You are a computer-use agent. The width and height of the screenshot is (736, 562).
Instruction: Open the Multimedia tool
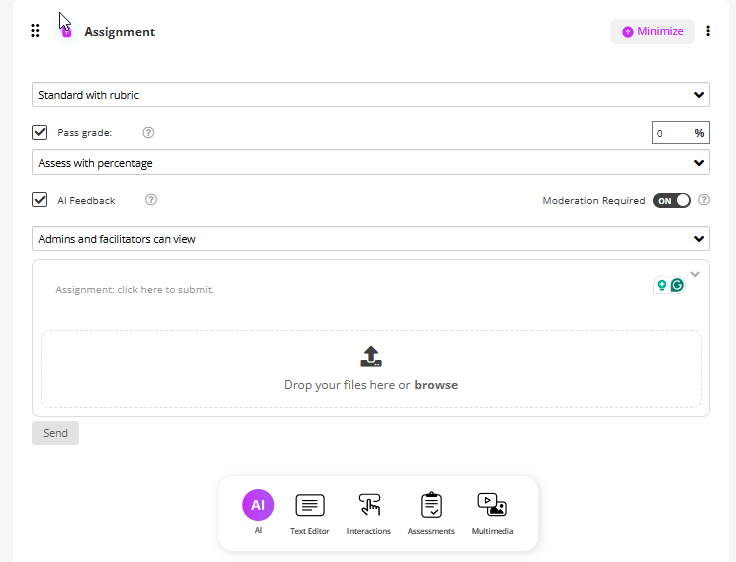(492, 514)
